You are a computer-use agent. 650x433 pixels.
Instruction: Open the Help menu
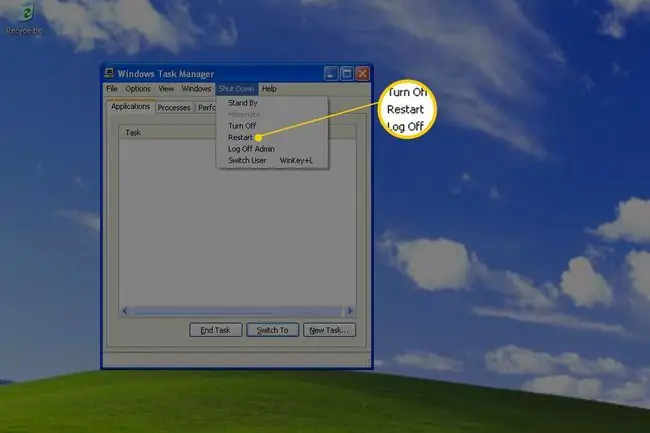[x=269, y=89]
